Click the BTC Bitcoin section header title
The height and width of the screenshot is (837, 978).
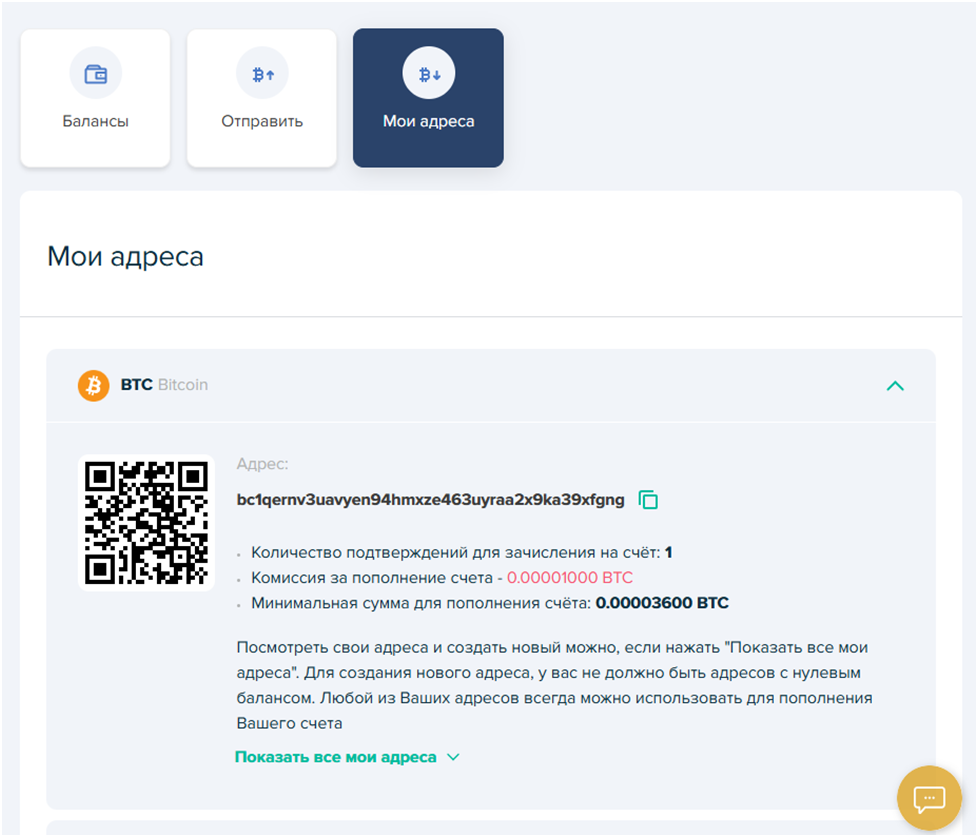click(x=164, y=385)
